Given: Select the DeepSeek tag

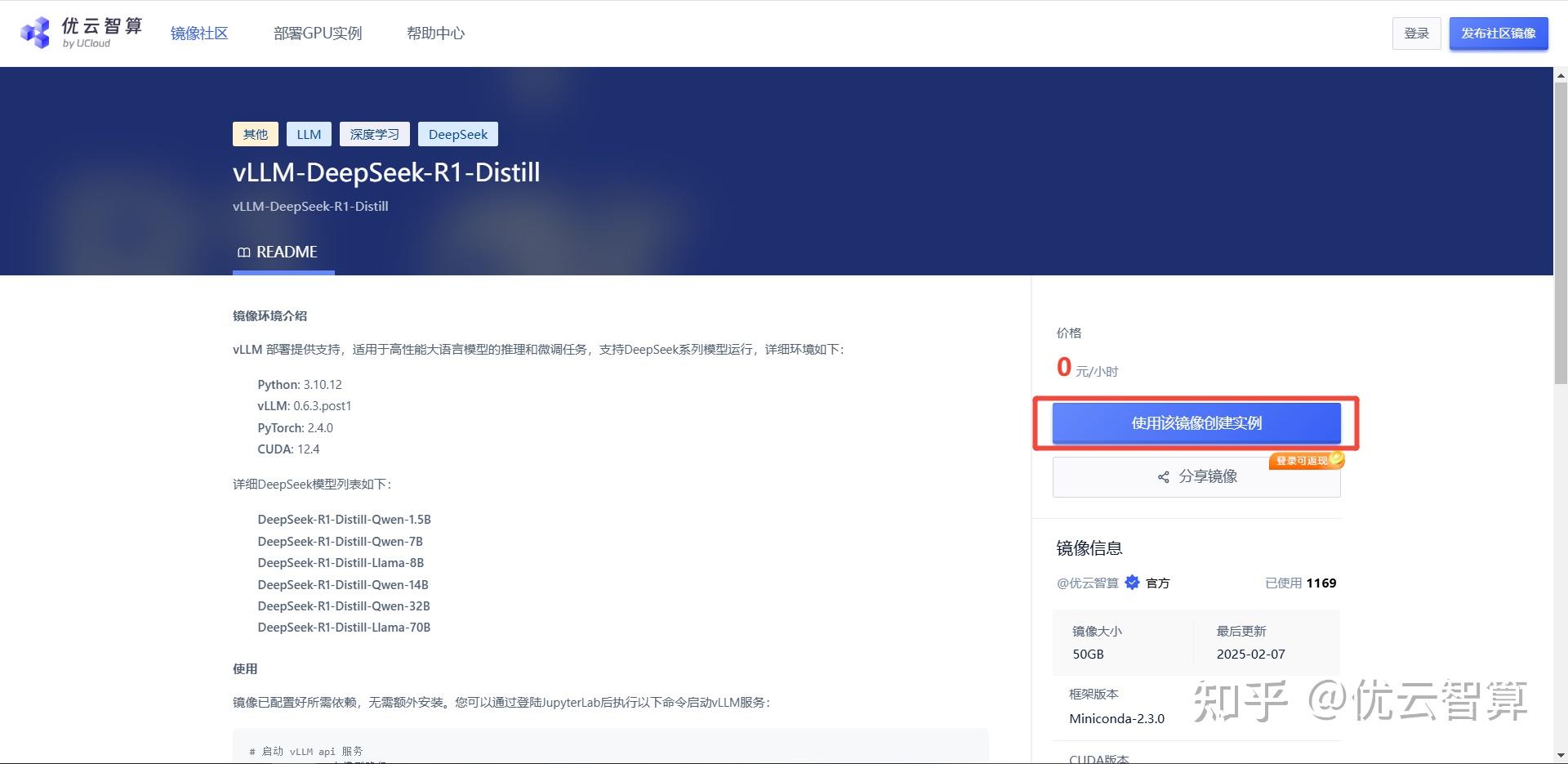Looking at the screenshot, I should [458, 134].
